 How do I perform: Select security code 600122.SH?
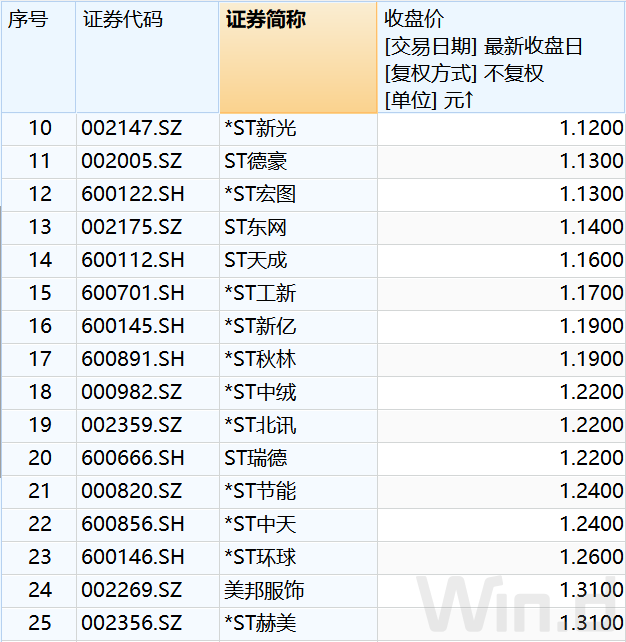pyautogui.click(x=147, y=194)
